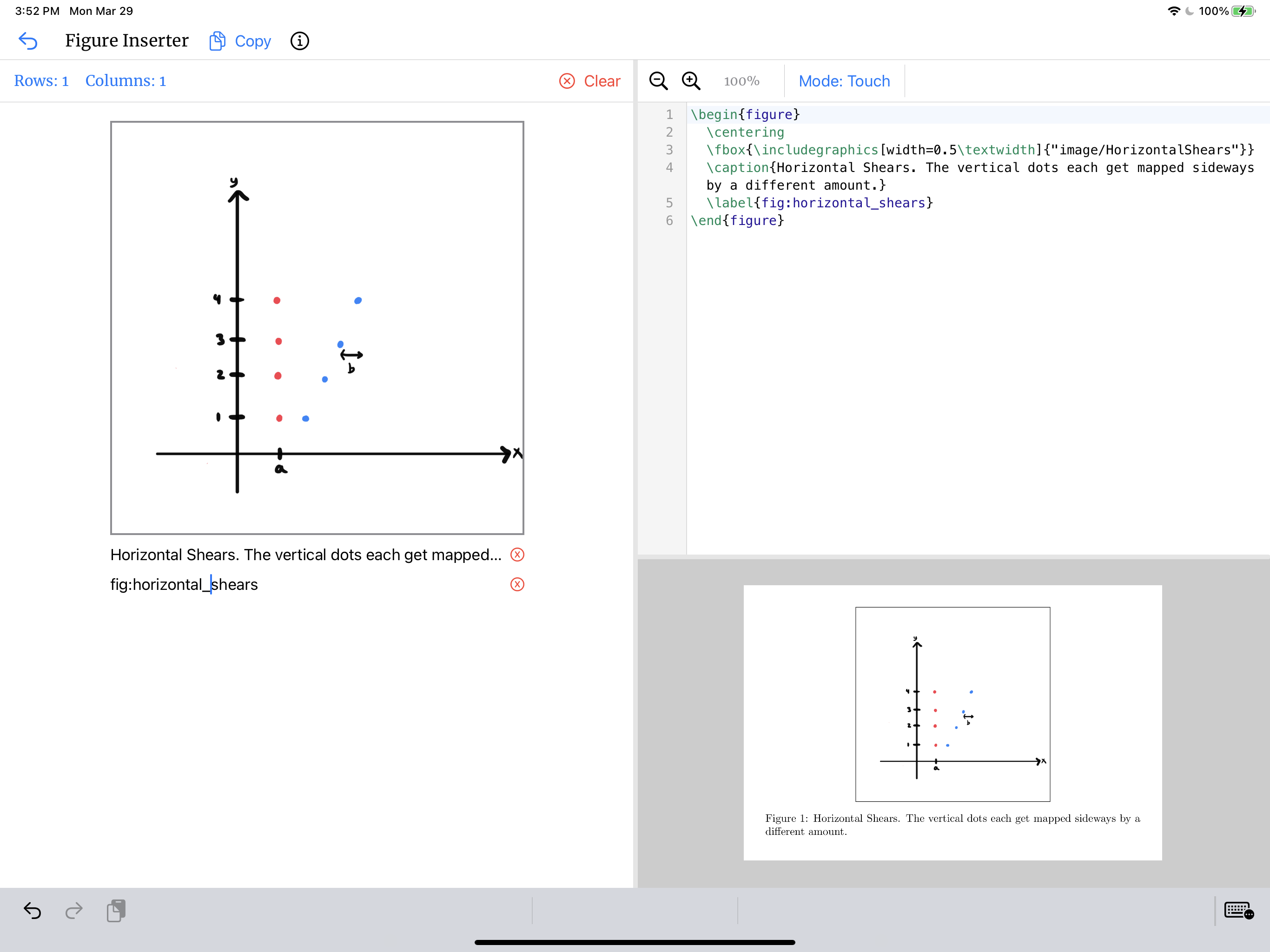Screen dimensions: 1270x952
Task: Tap the 3:52 PM clock
Action: [x=37, y=11]
